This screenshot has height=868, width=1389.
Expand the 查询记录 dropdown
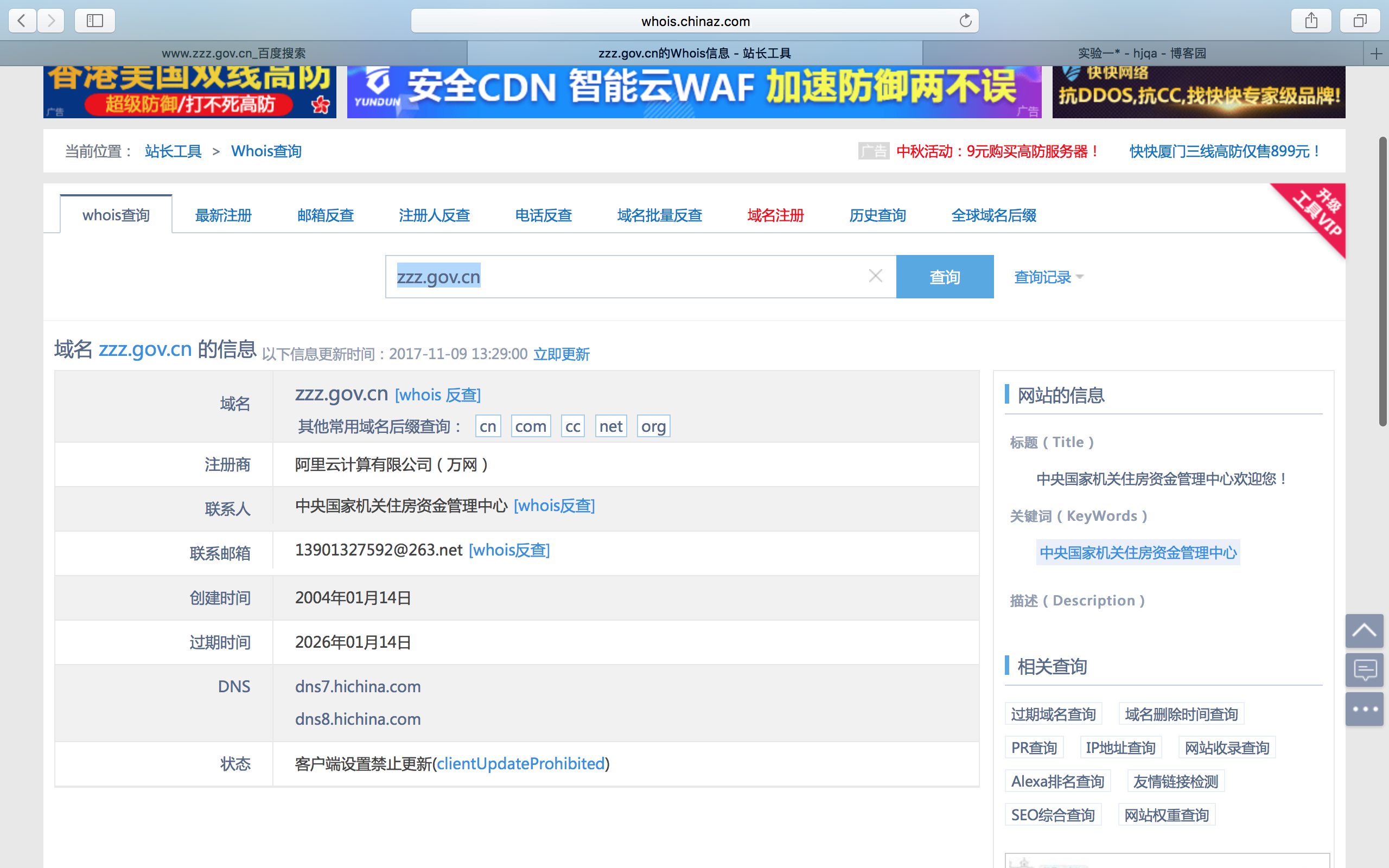pyautogui.click(x=1048, y=277)
